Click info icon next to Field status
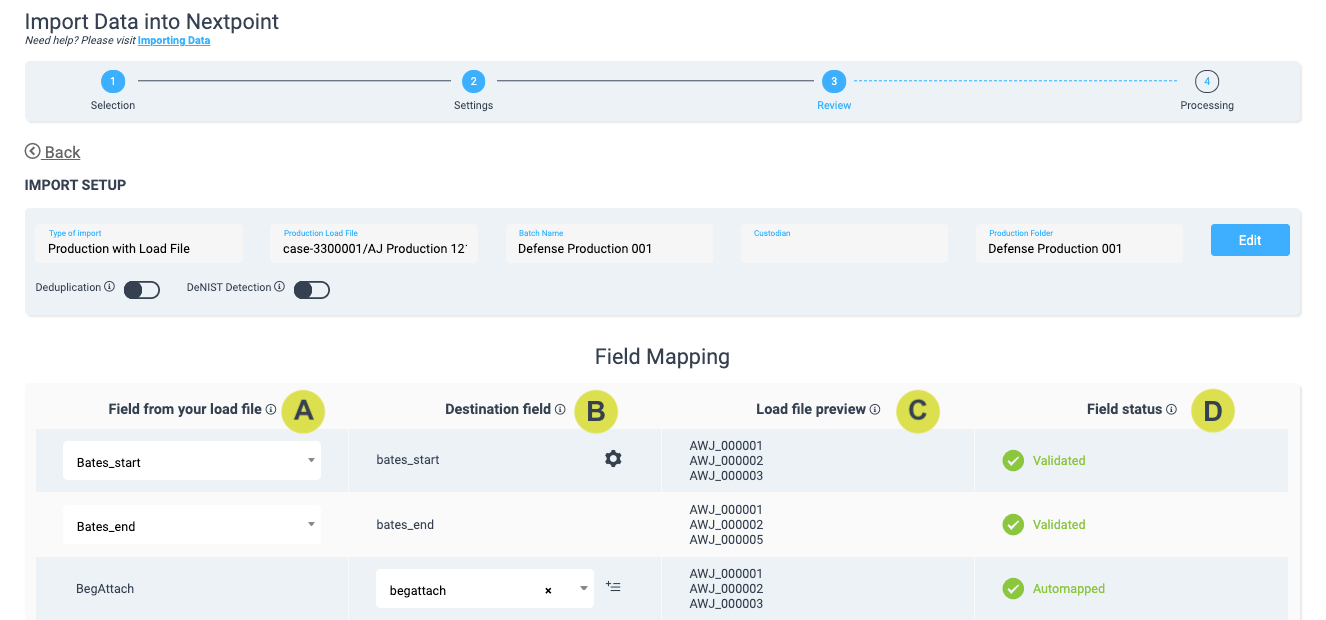The height and width of the screenshot is (620, 1326). pyautogui.click(x=1171, y=409)
